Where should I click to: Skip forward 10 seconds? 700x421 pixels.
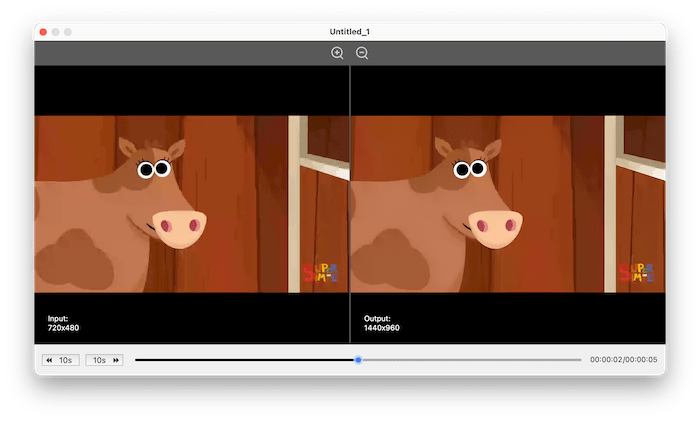tap(104, 360)
